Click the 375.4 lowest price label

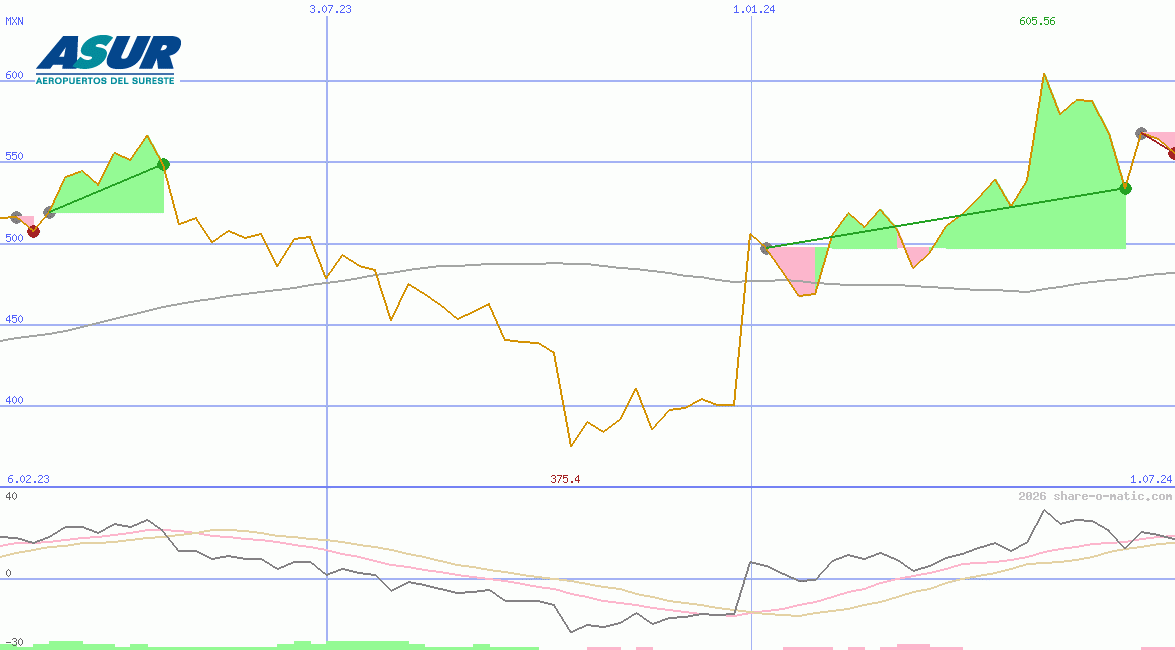[x=565, y=479]
